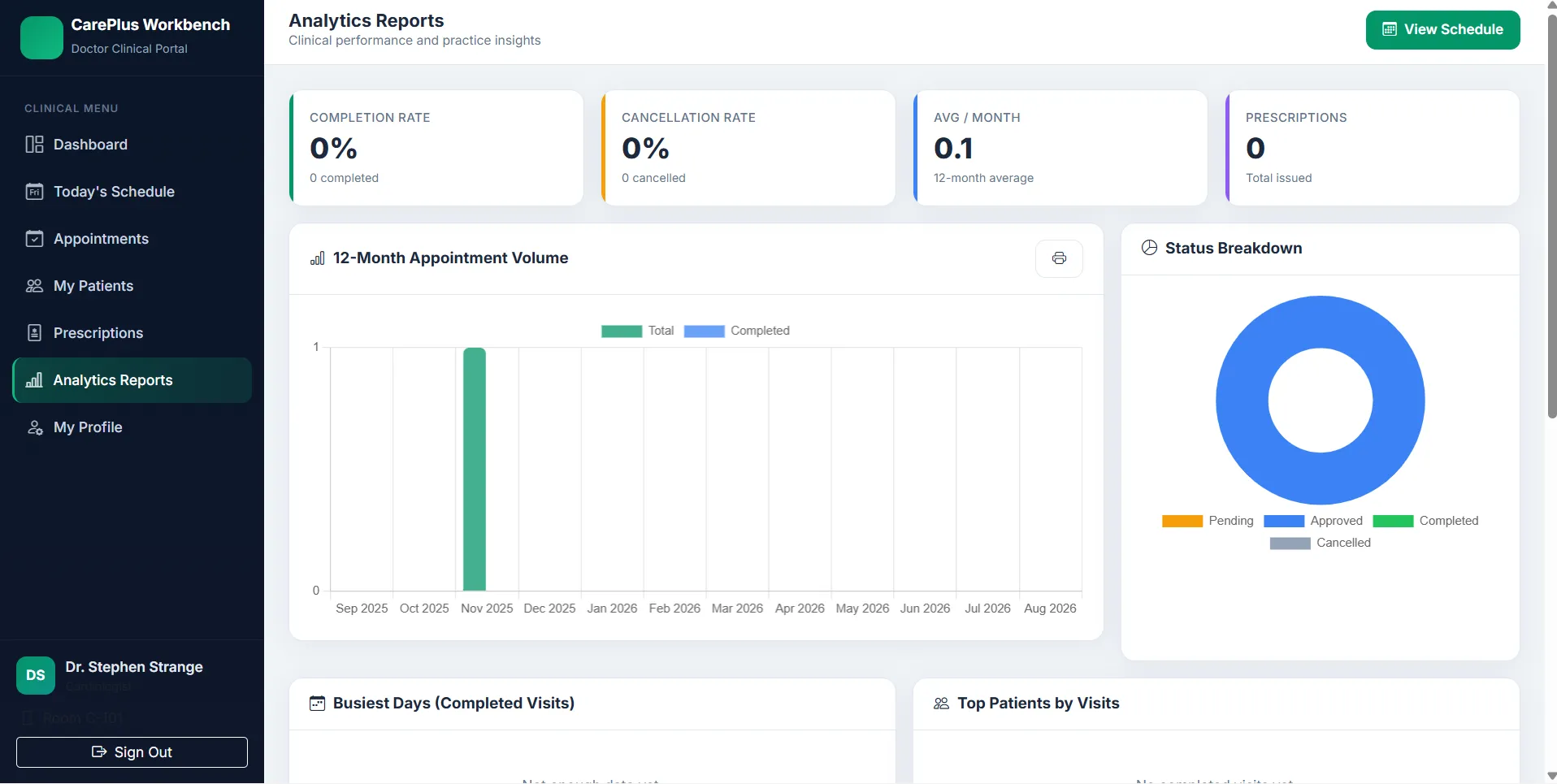Click the scrollbar down arrow
The image size is (1557, 784).
click(1551, 776)
